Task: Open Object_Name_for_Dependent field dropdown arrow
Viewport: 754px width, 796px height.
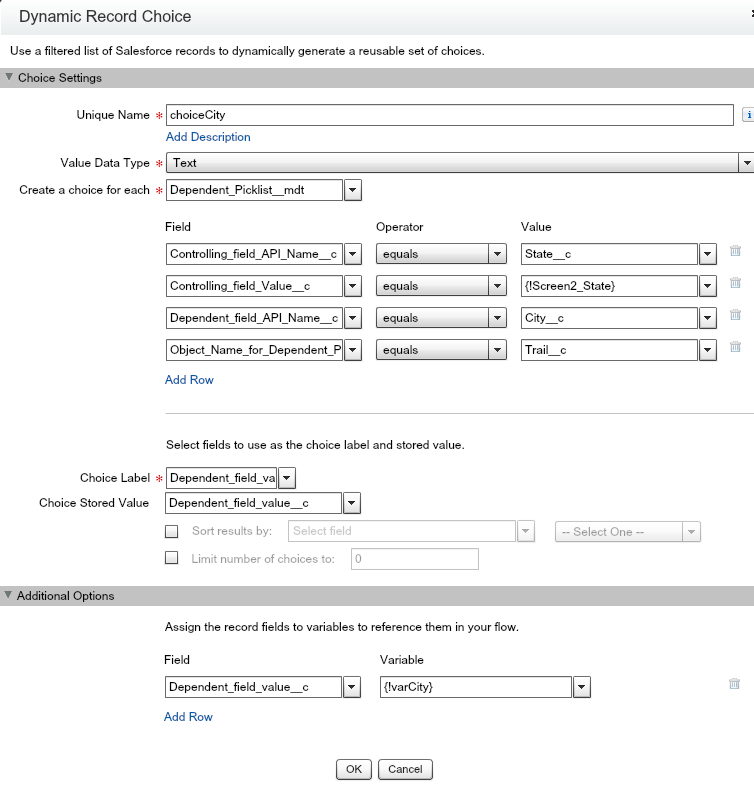Action: click(353, 350)
